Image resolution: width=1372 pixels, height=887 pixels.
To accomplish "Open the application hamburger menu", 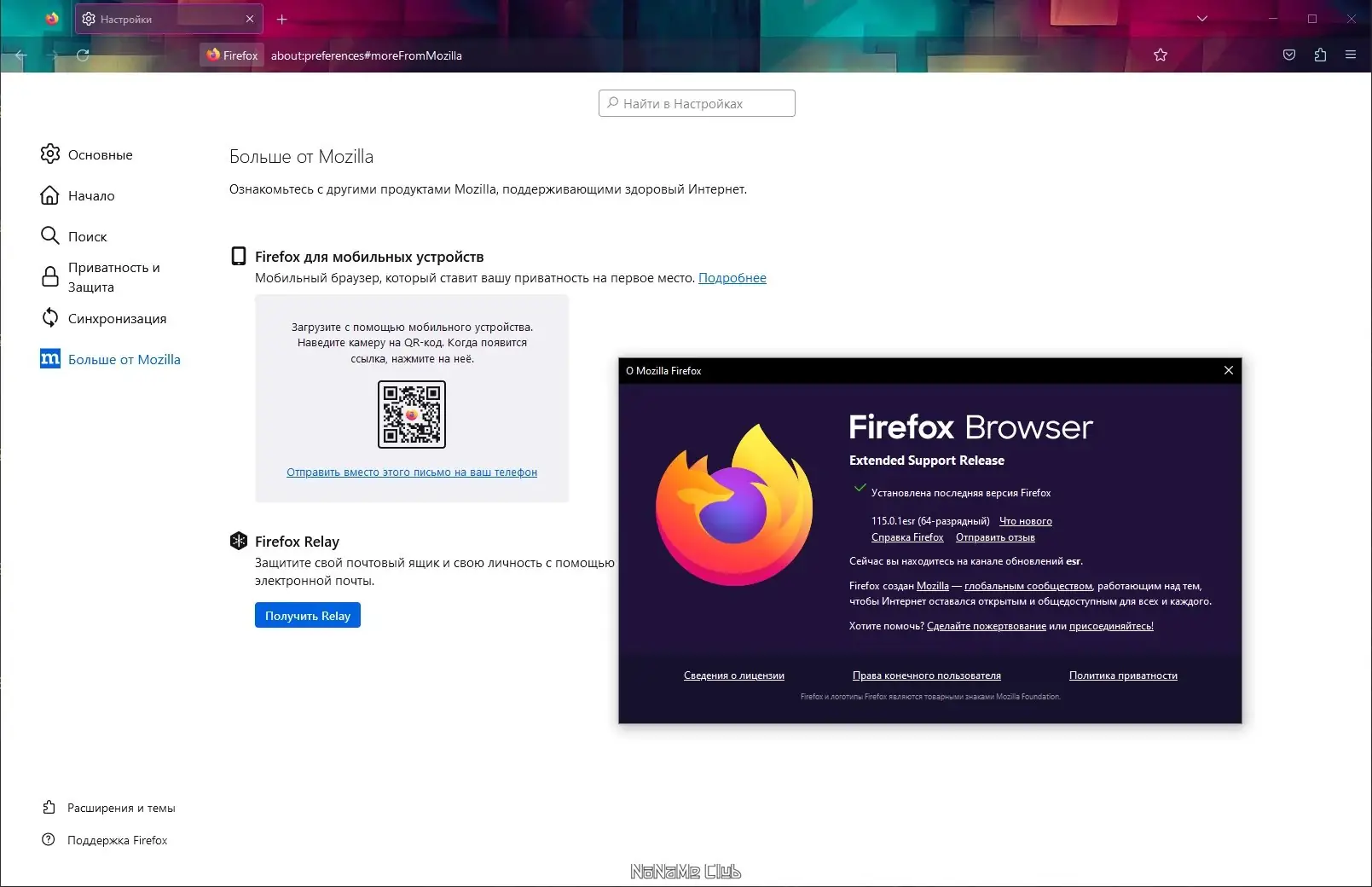I will coord(1351,55).
